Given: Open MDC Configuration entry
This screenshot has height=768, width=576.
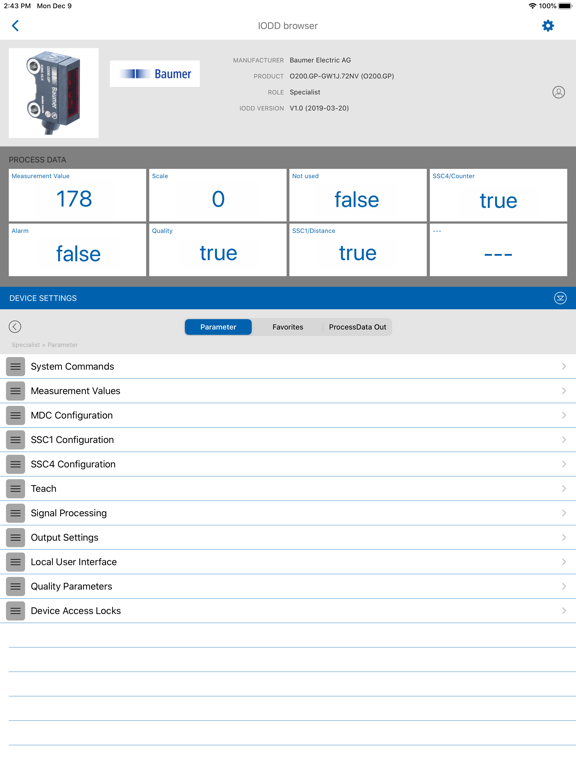Looking at the screenshot, I should [288, 415].
